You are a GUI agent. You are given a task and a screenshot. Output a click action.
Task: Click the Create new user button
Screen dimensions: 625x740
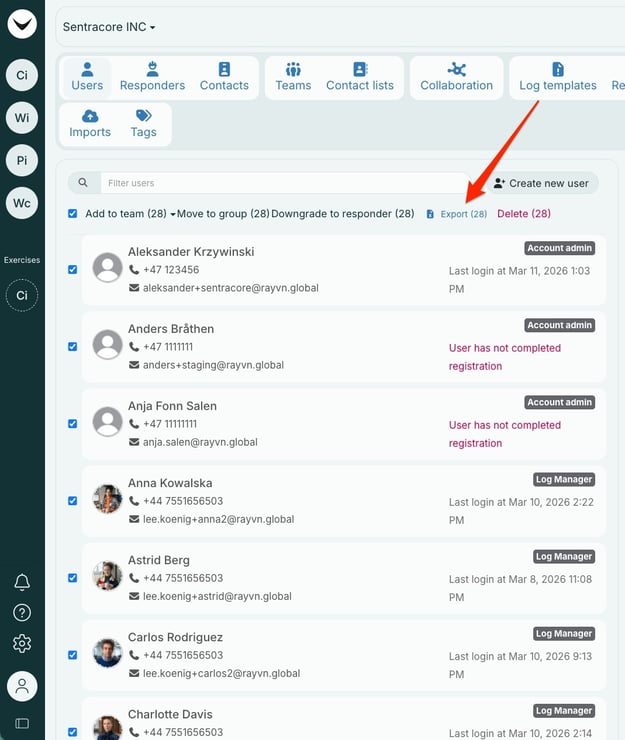pos(541,183)
